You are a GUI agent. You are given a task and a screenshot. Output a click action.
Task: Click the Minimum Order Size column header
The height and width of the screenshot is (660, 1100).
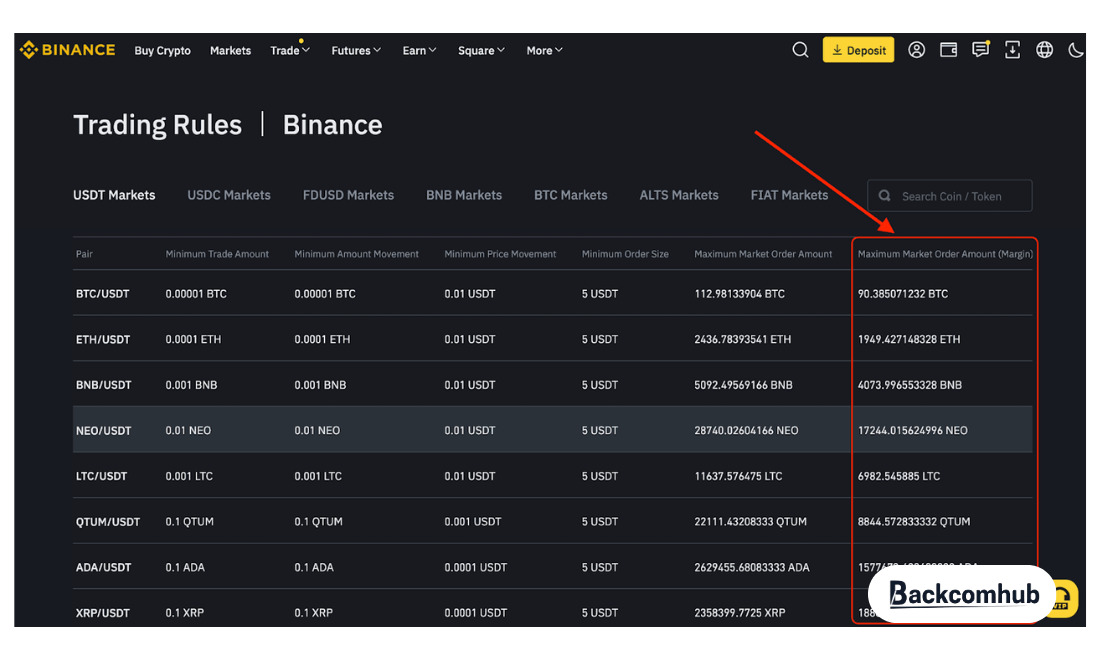coord(625,254)
